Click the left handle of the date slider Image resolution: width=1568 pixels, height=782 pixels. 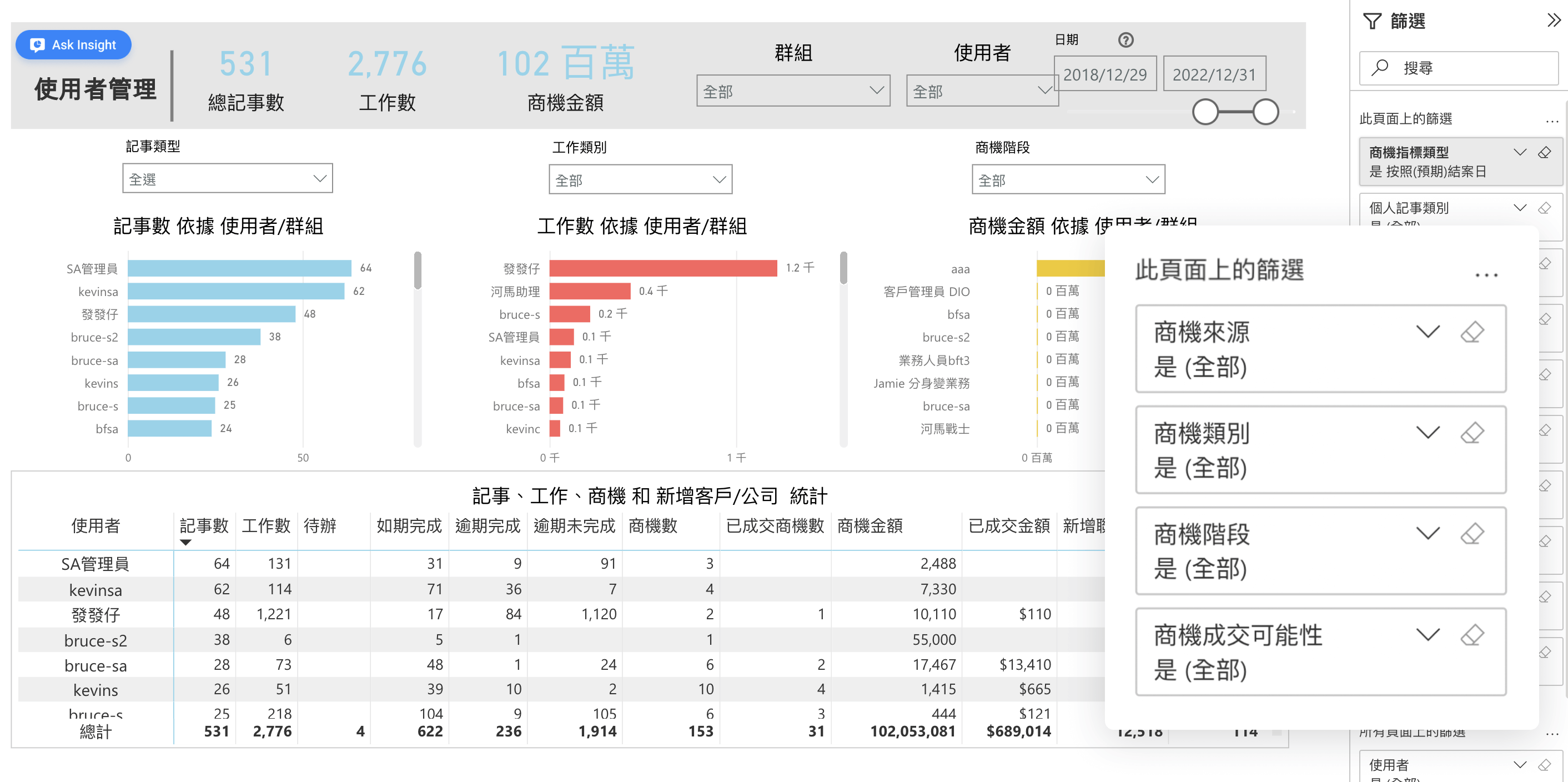1205,112
